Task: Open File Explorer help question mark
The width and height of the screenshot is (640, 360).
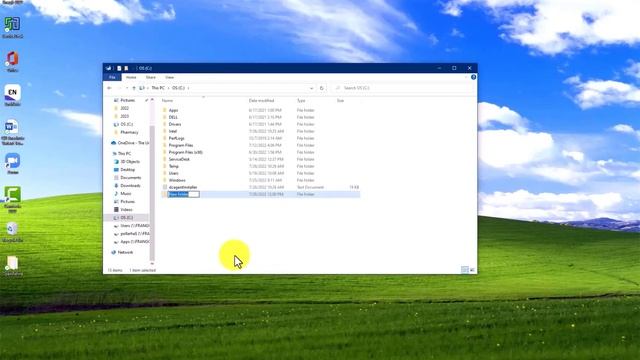Action: (x=473, y=77)
